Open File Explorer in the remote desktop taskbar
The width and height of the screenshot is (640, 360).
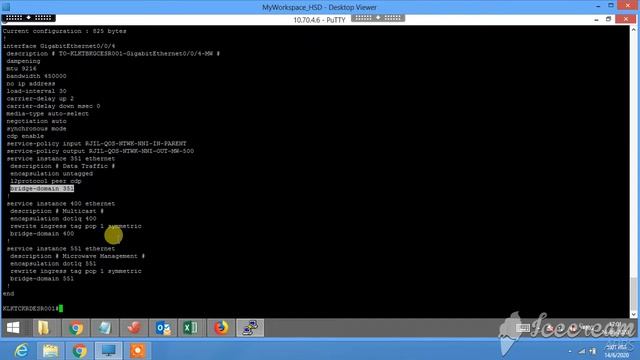pos(44,328)
